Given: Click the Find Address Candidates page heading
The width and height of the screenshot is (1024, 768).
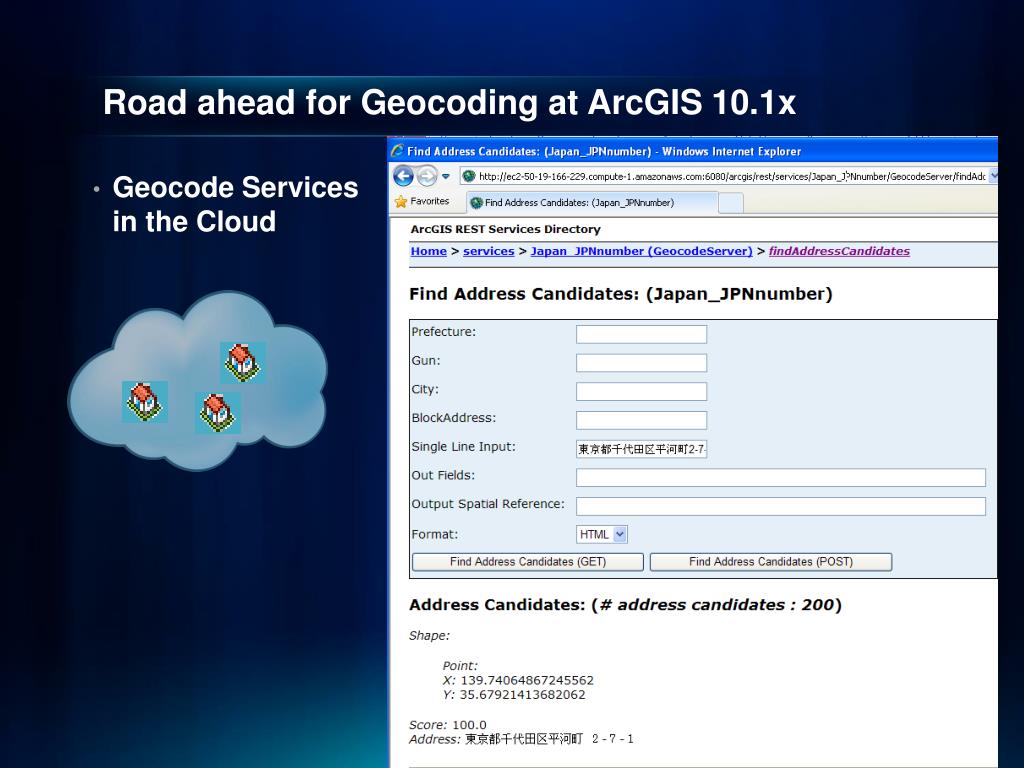Looking at the screenshot, I should click(x=620, y=294).
